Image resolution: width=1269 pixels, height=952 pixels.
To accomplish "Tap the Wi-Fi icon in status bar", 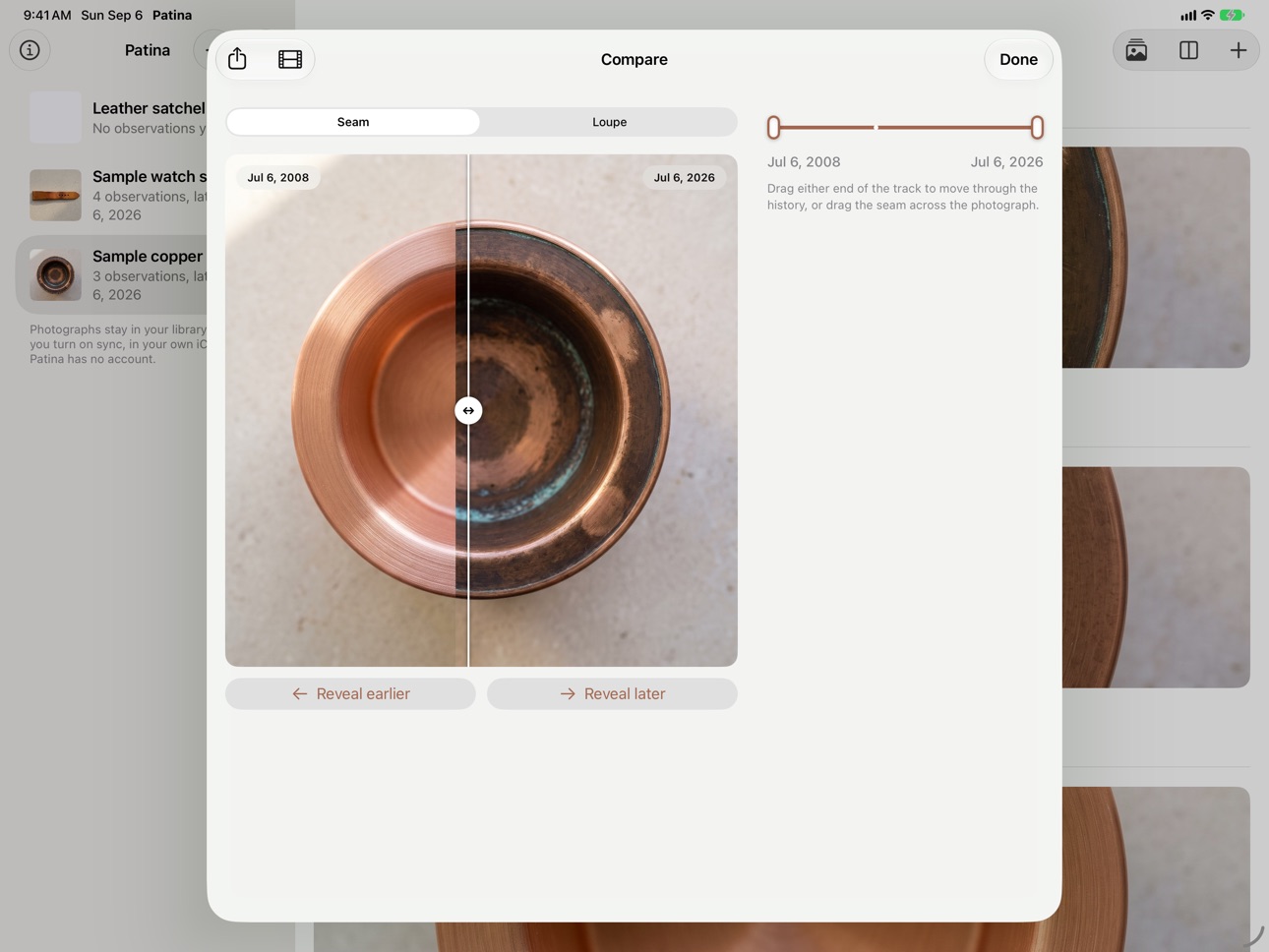I will click(x=1208, y=15).
